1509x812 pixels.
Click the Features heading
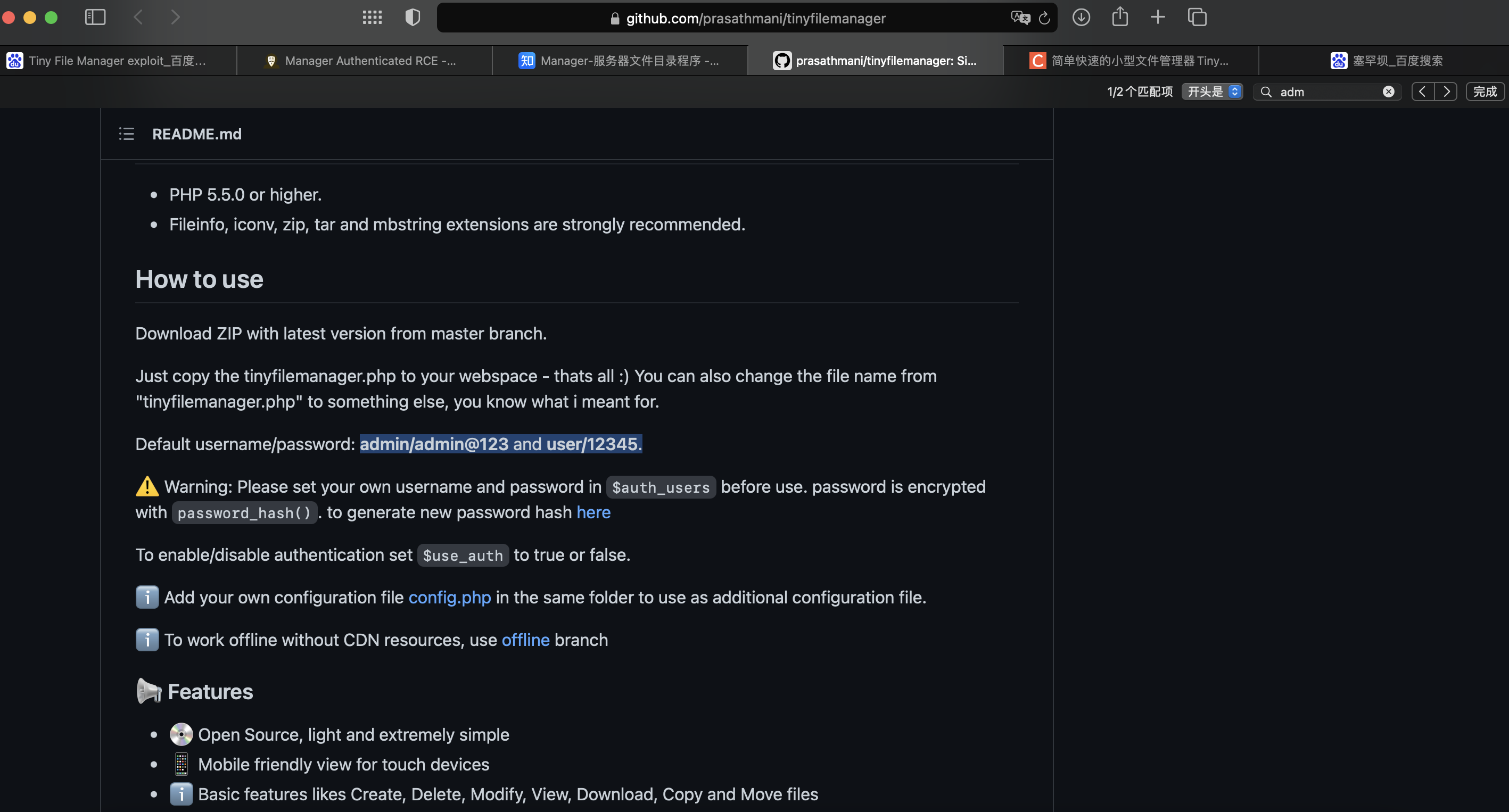click(x=210, y=691)
